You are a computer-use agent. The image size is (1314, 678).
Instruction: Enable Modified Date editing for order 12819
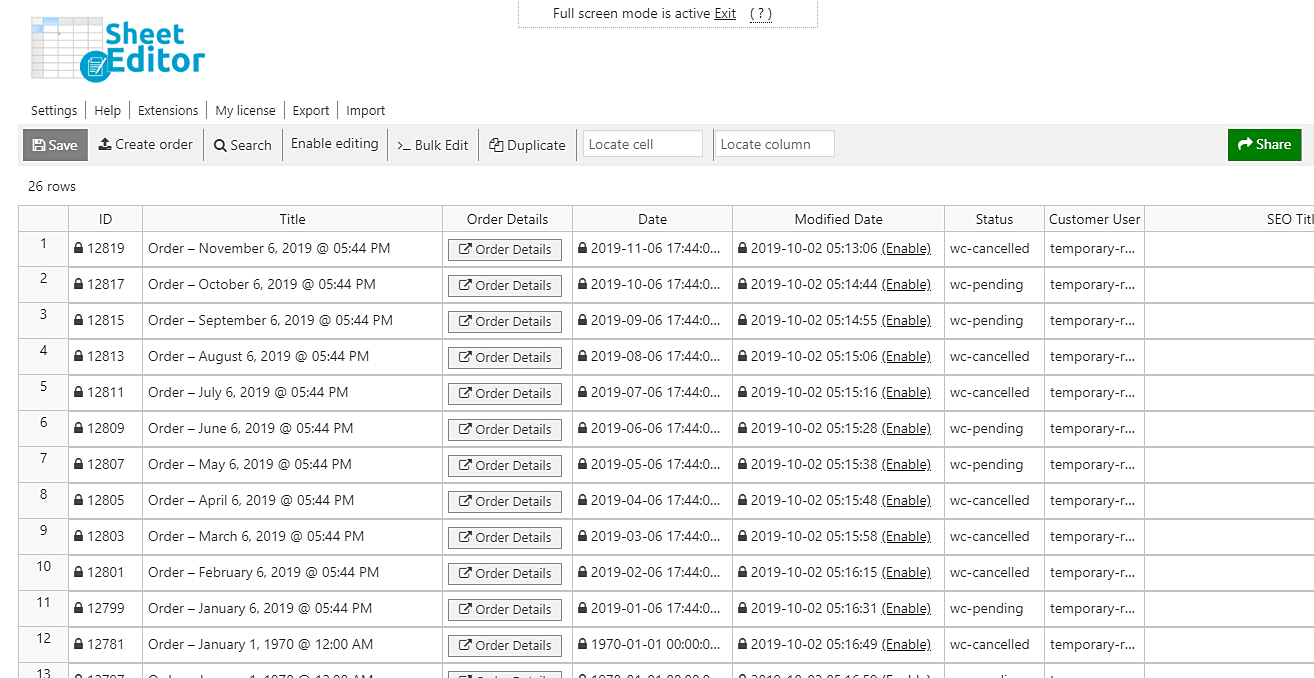pyautogui.click(x=906, y=249)
